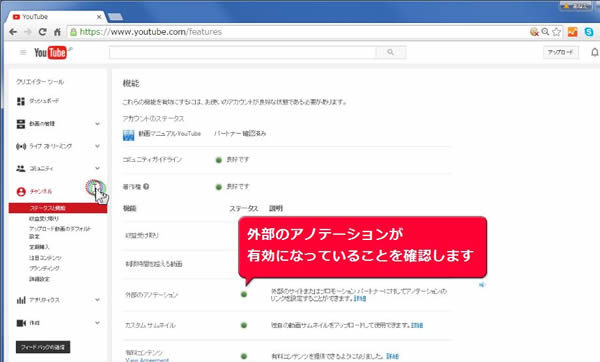Click the ステータス column header
600x362 pixels.
pyautogui.click(x=244, y=209)
